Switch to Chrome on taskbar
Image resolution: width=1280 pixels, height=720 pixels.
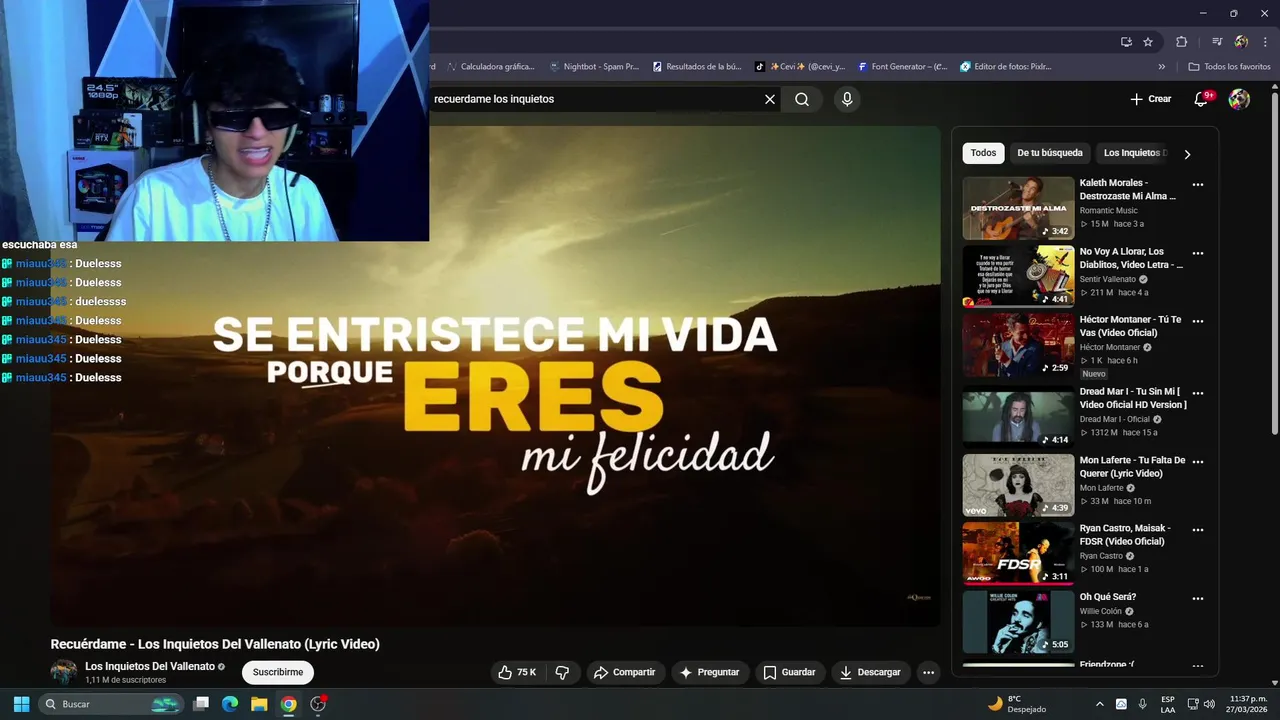(x=288, y=704)
